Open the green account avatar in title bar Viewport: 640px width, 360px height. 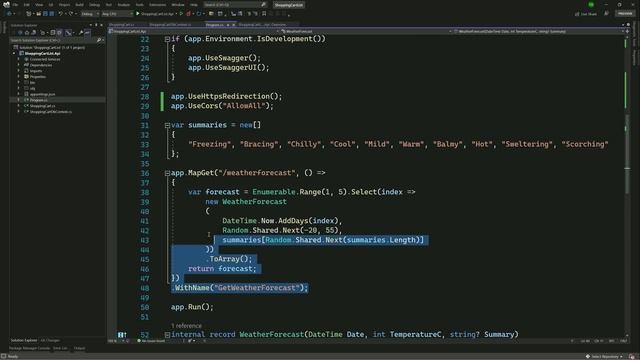[x=591, y=4]
